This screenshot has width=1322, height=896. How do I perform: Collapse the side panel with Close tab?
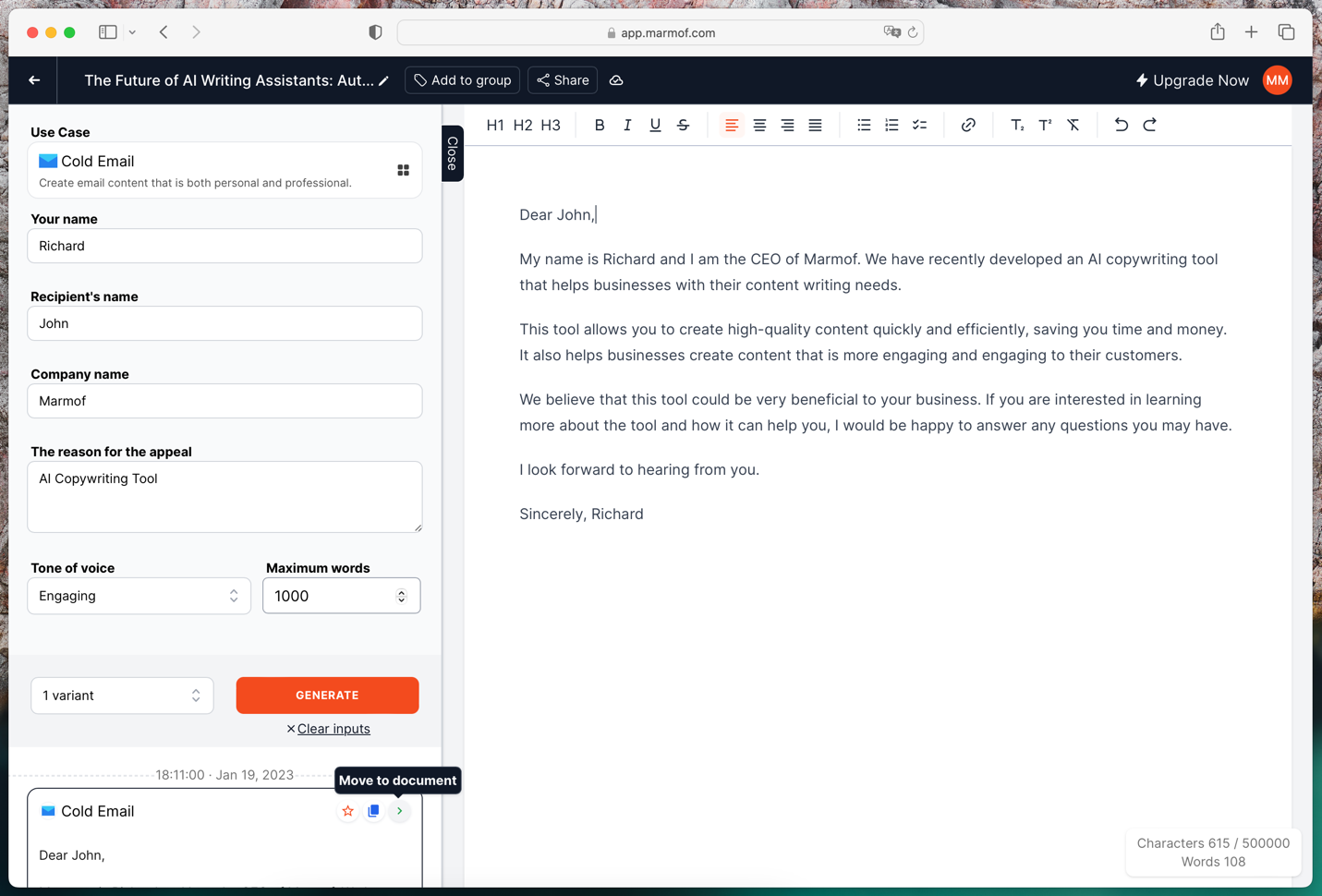pos(453,153)
